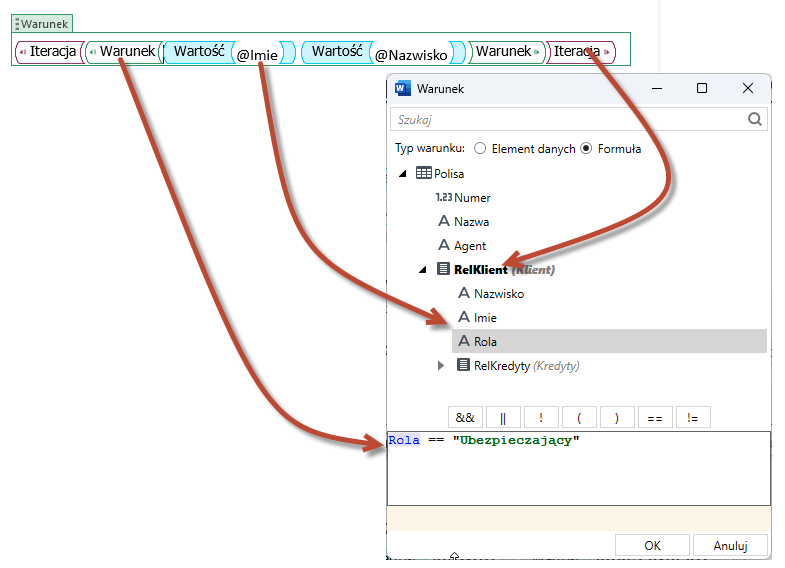This screenshot has height=568, width=785.
Task: Click the opening Warunek tag in document
Action: point(124,52)
